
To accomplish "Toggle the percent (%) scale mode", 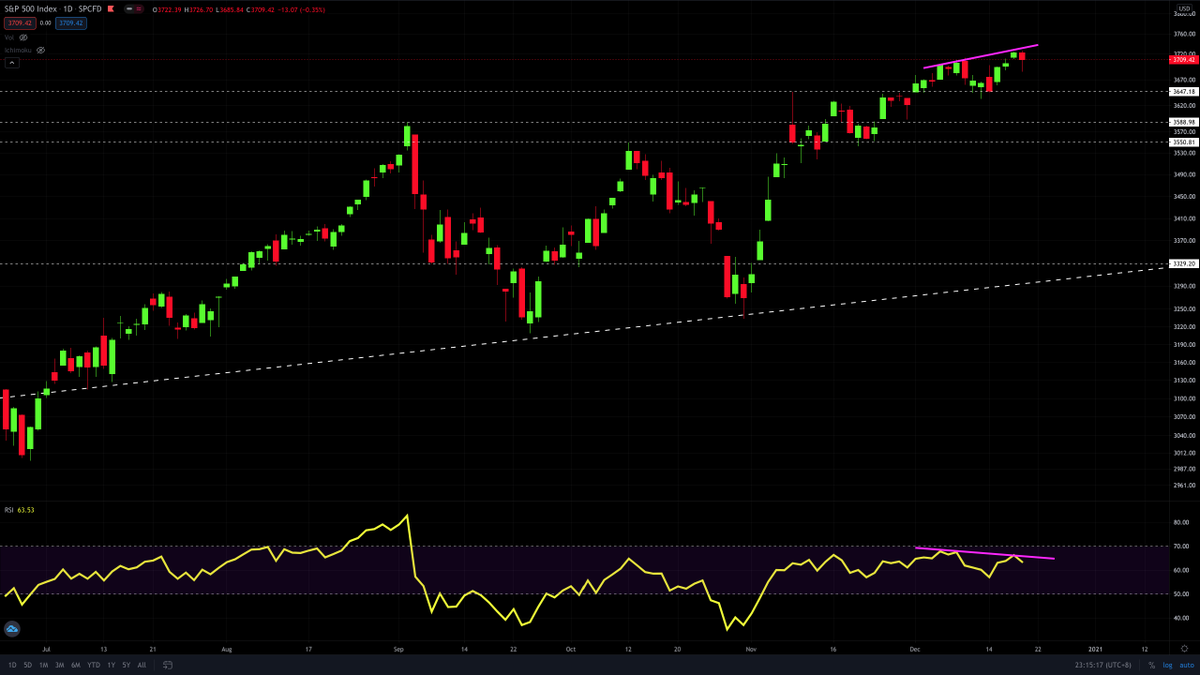I will pos(1151,665).
